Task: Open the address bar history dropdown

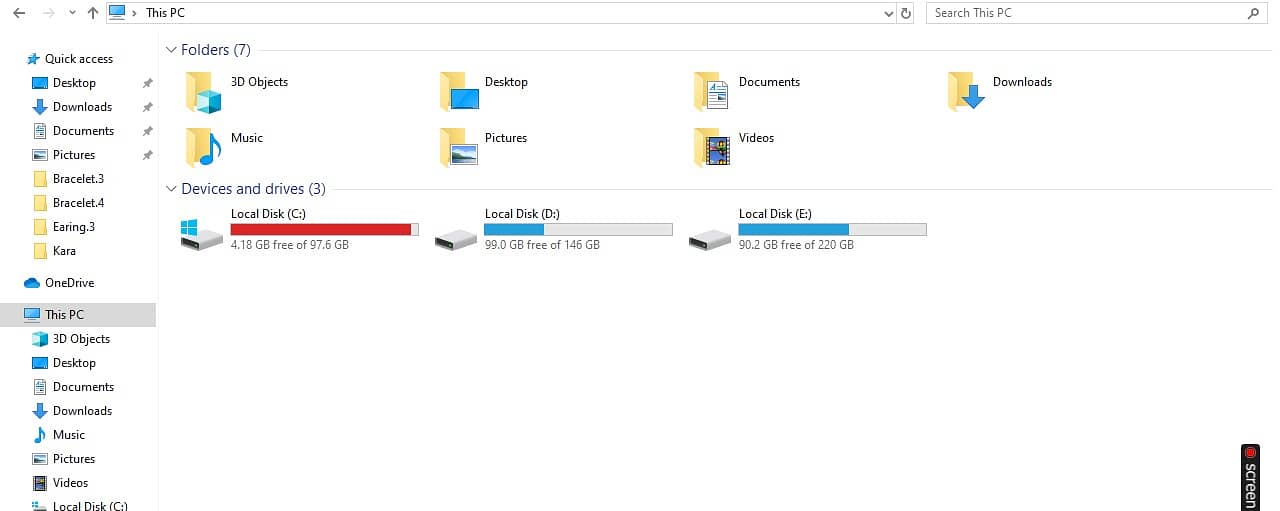Action: [x=889, y=13]
